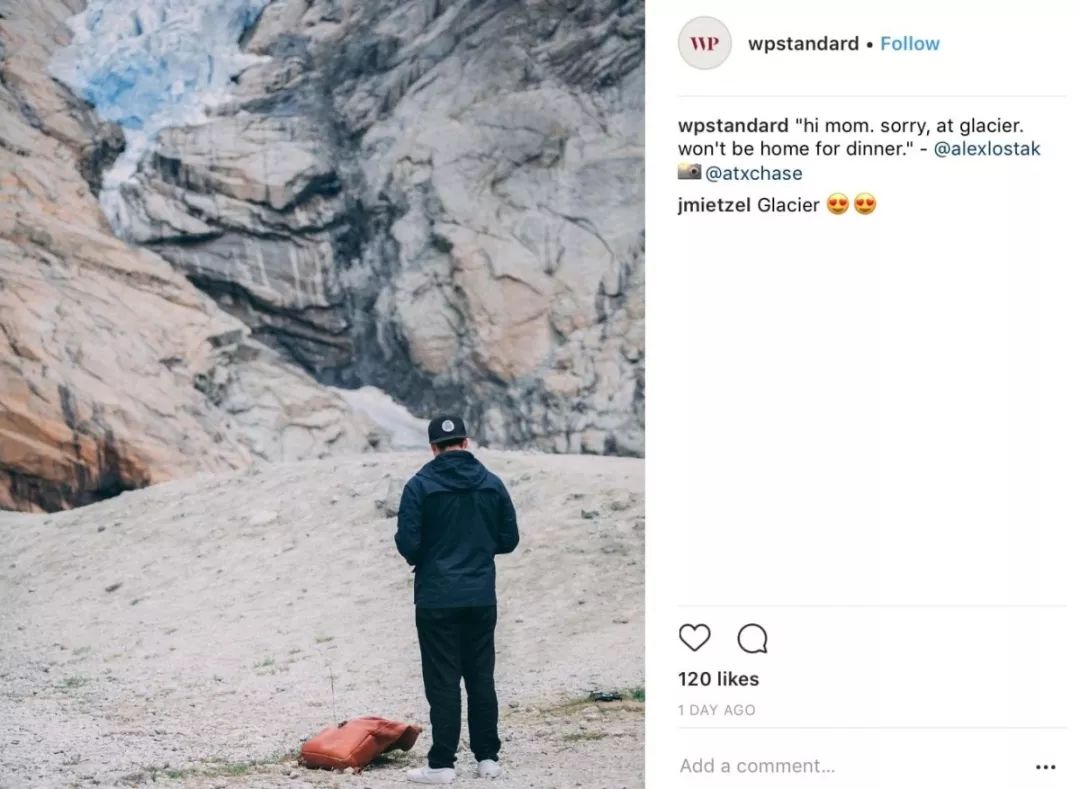The height and width of the screenshot is (789, 1080).
Task: Open the 1 DAY AGO timestamp permalink
Action: pyautogui.click(x=716, y=710)
